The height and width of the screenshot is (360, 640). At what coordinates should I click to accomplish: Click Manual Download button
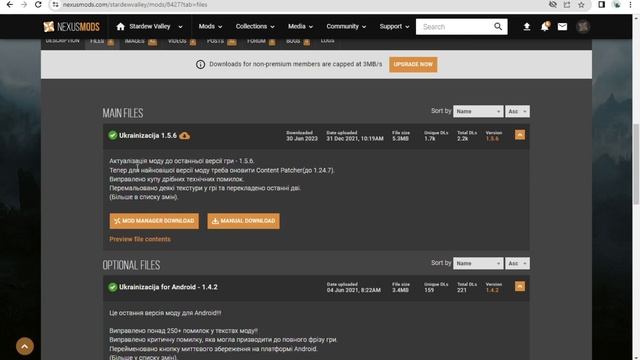click(x=244, y=221)
